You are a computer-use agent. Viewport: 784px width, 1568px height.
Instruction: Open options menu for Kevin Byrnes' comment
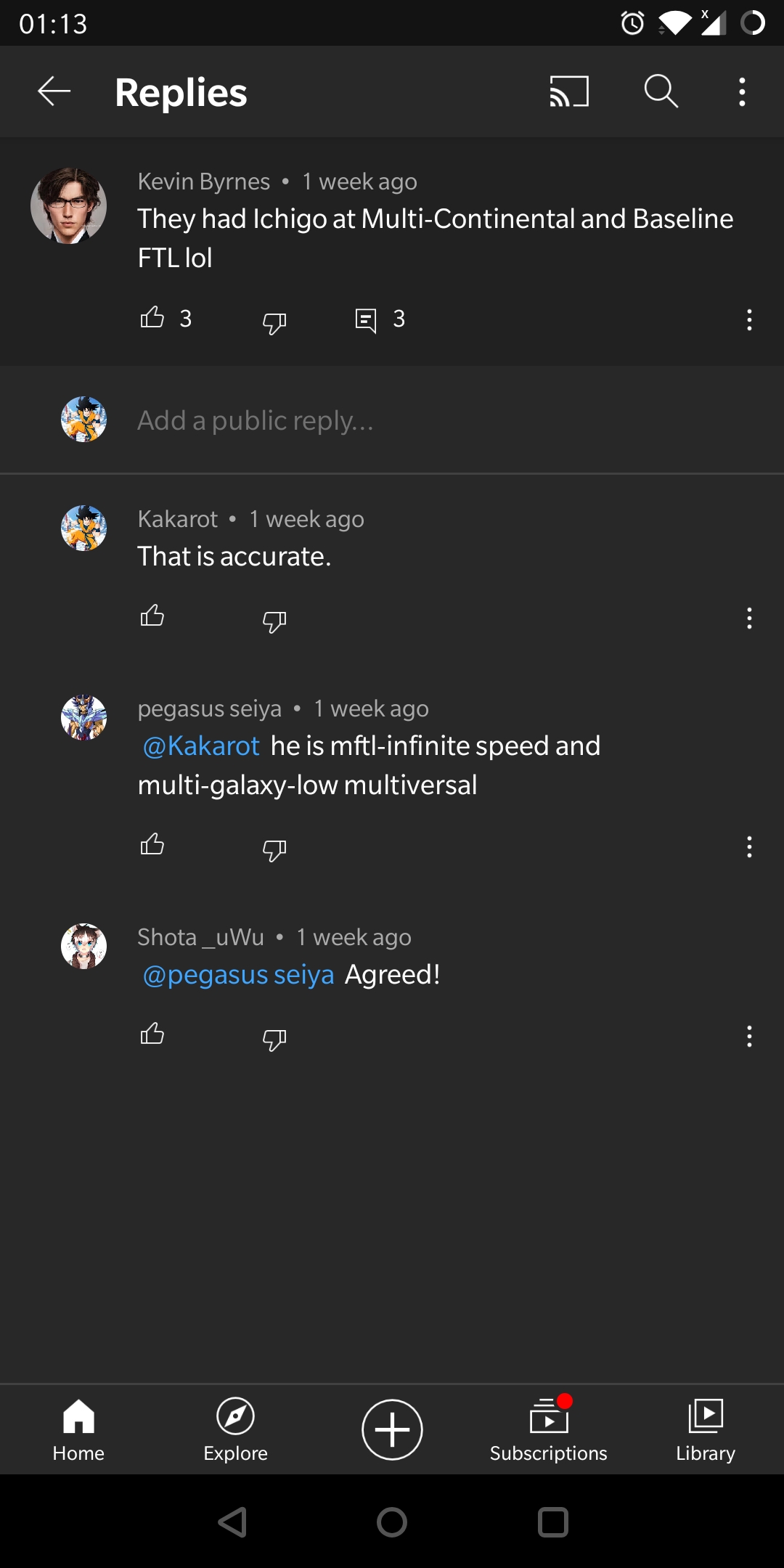[x=749, y=320]
